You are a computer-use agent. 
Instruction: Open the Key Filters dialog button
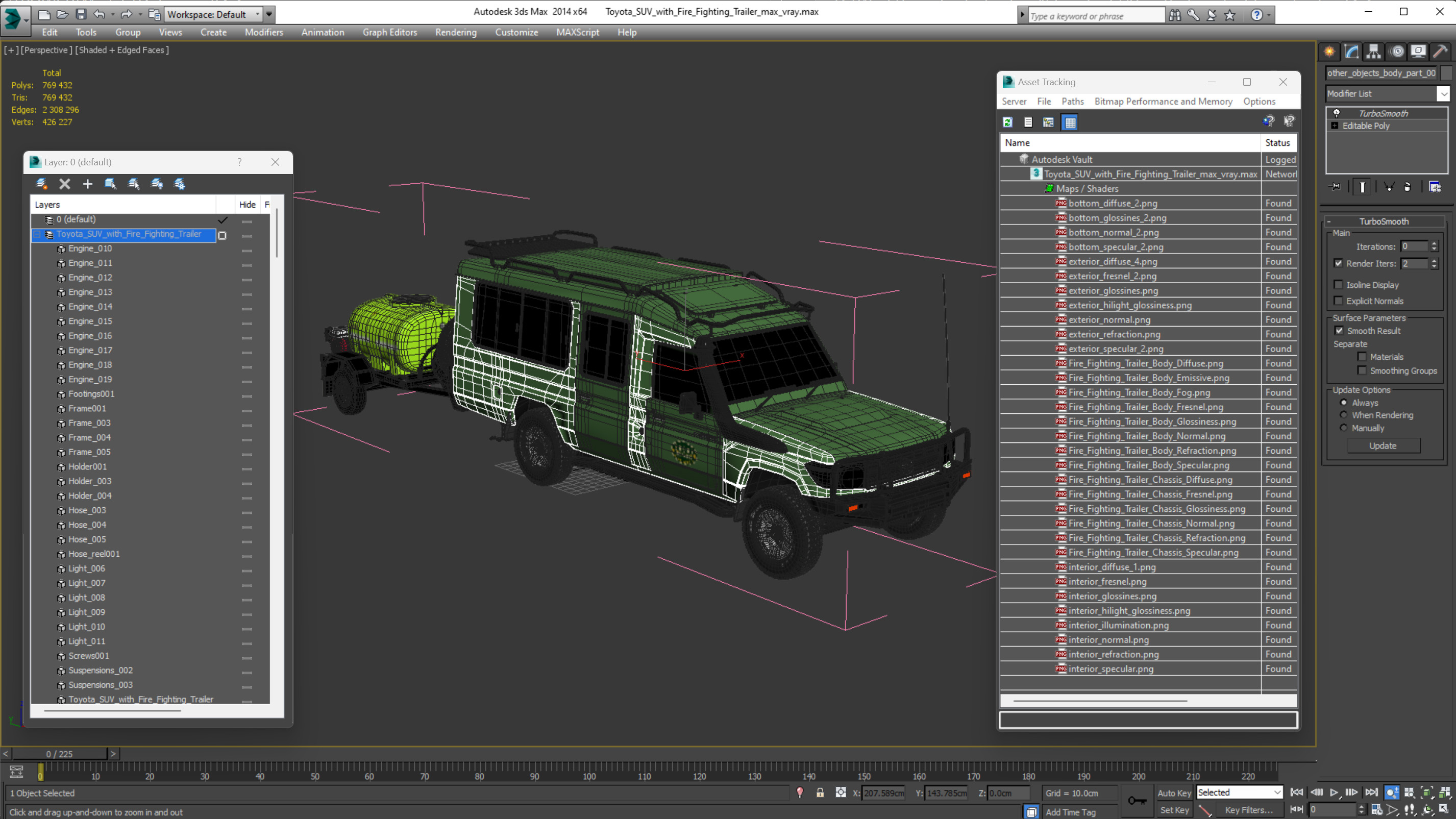point(1249,810)
